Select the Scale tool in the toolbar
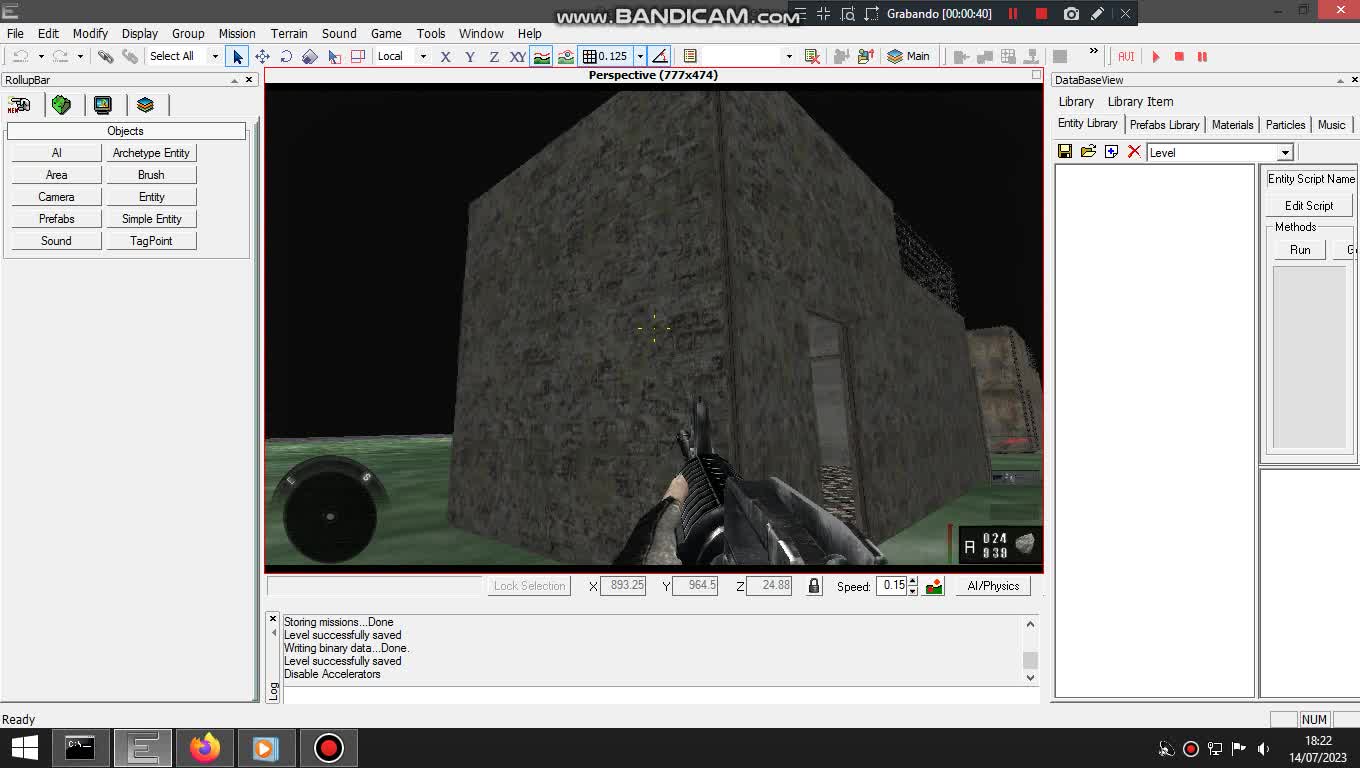This screenshot has height=768, width=1360. pos(309,56)
